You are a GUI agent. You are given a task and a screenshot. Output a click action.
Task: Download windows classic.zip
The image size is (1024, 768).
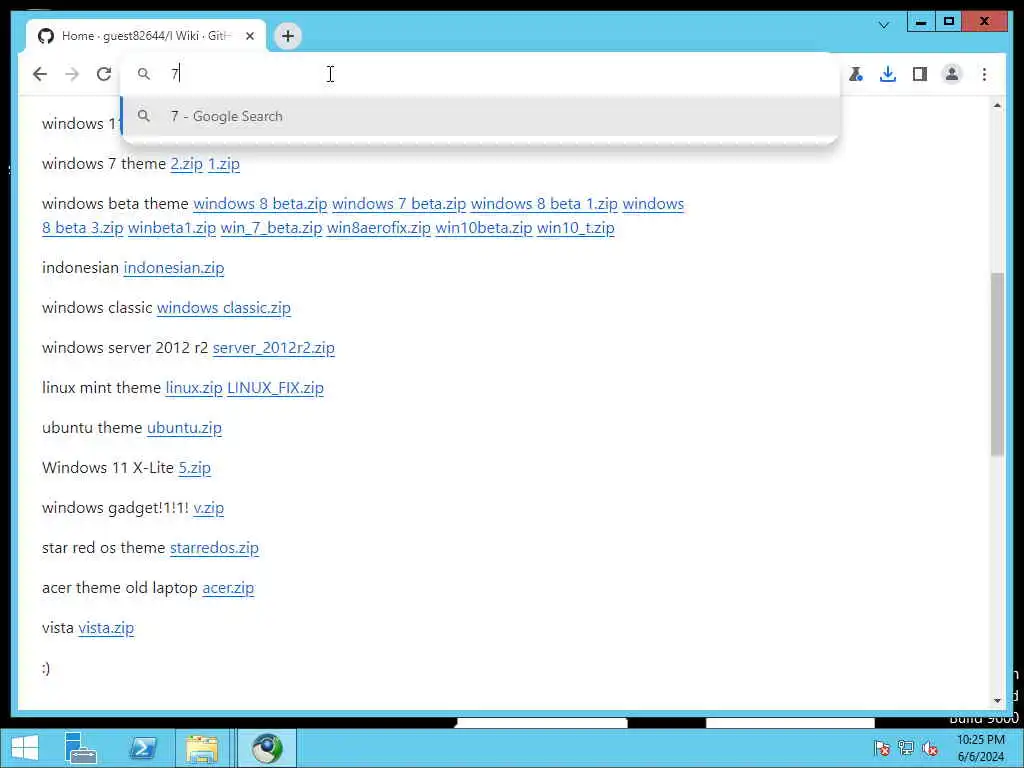click(x=224, y=308)
